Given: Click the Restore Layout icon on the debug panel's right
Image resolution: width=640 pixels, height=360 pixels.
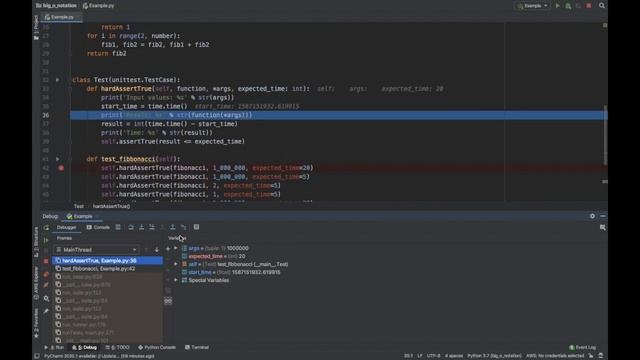Looking at the screenshot, I should pos(602,227).
